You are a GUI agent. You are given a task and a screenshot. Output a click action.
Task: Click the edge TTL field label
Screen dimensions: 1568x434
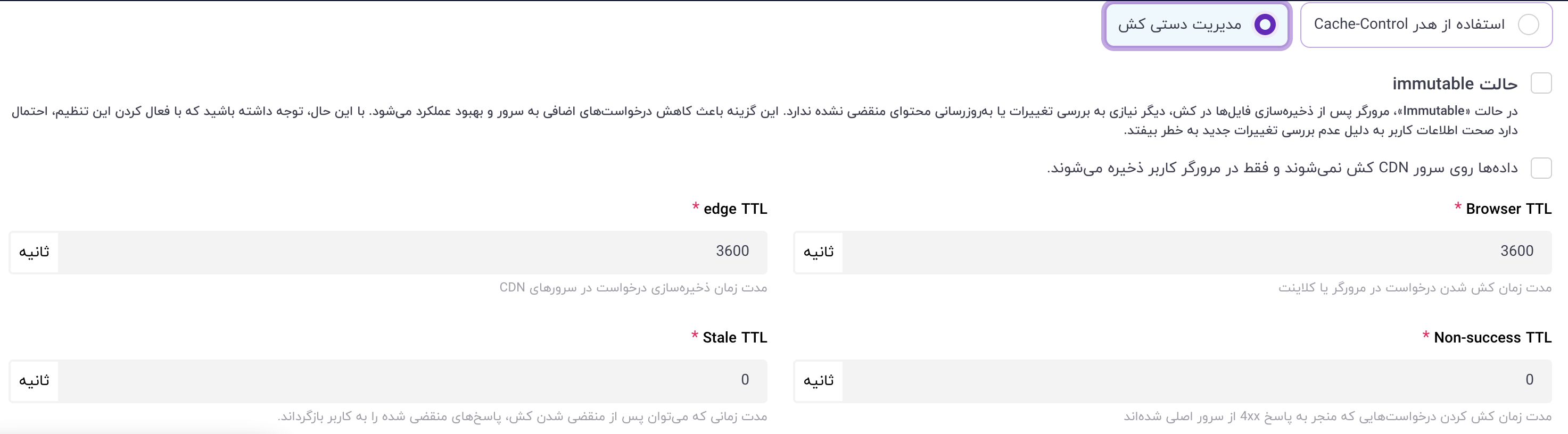coord(735,209)
